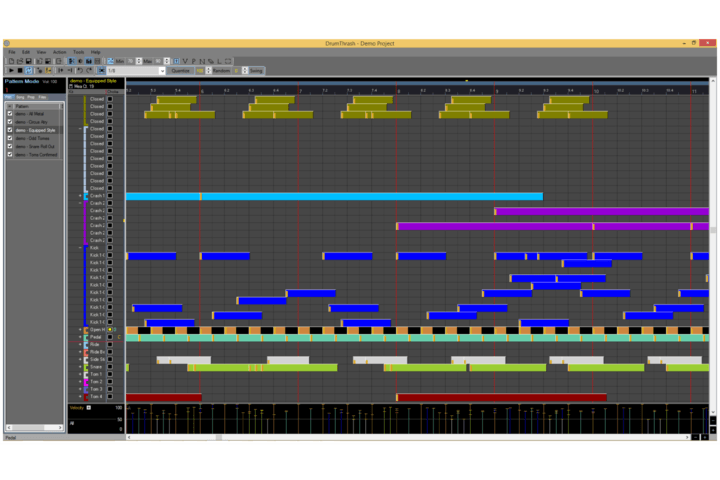Click the Open file toolbar icon
The image size is (720, 480).
(x=21, y=60)
